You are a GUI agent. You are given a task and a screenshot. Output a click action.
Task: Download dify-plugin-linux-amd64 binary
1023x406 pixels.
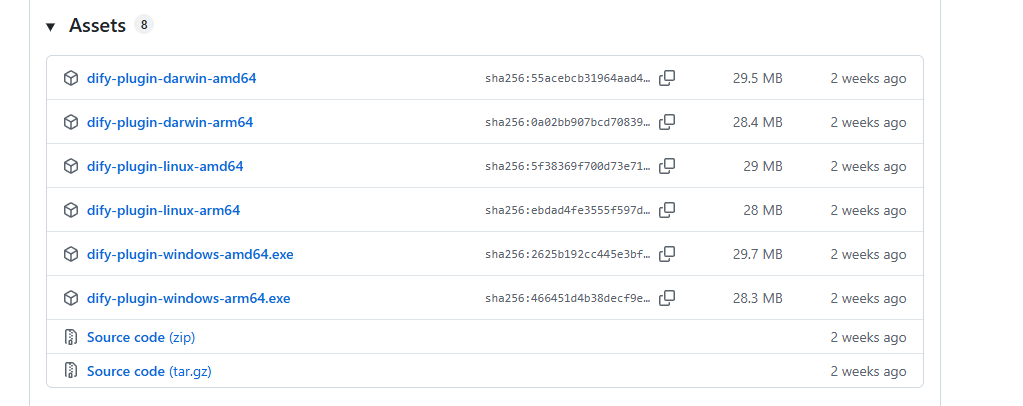tap(165, 166)
